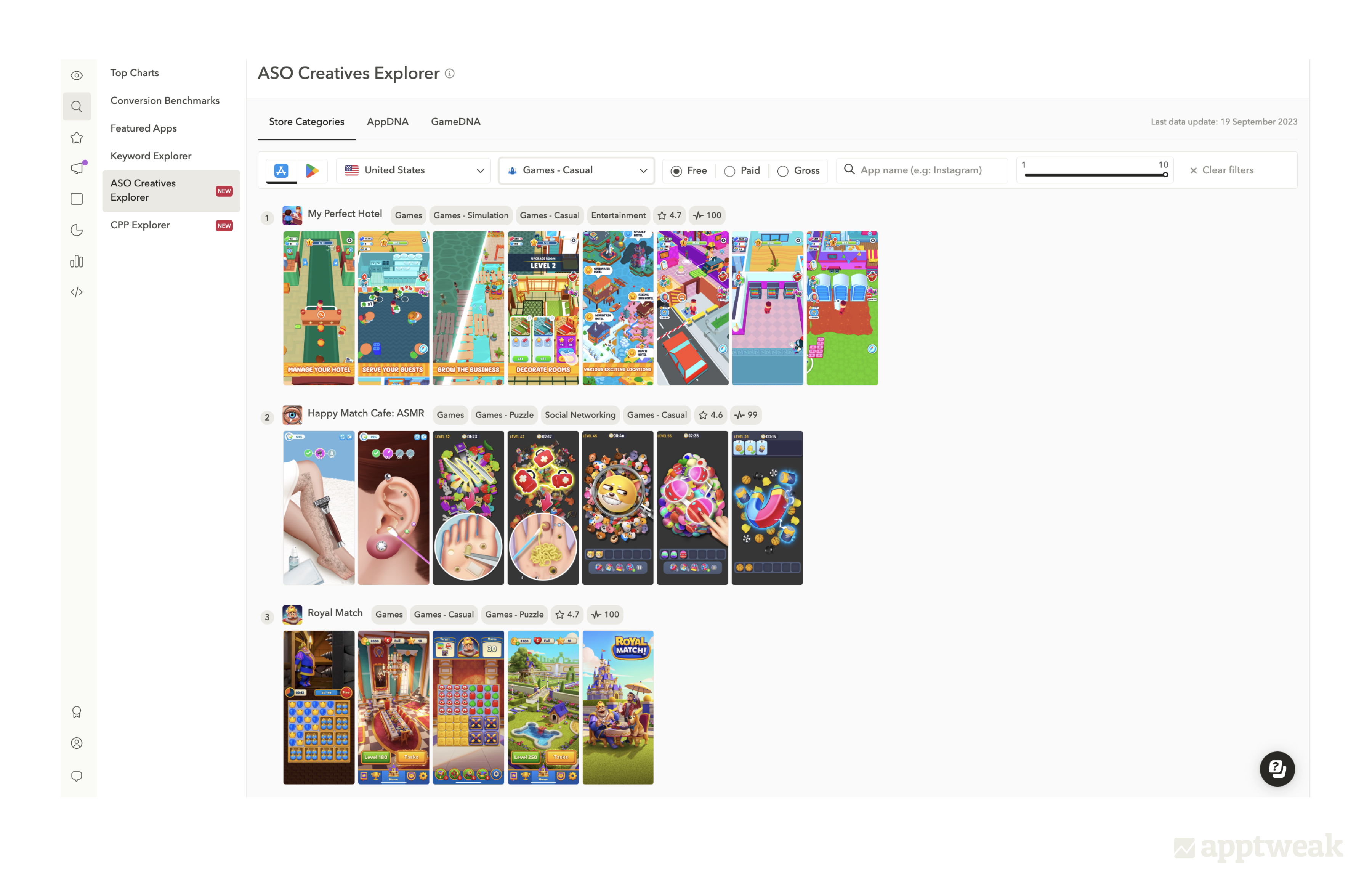
Task: Click the Happy Match Cafe app icon
Action: click(x=292, y=415)
